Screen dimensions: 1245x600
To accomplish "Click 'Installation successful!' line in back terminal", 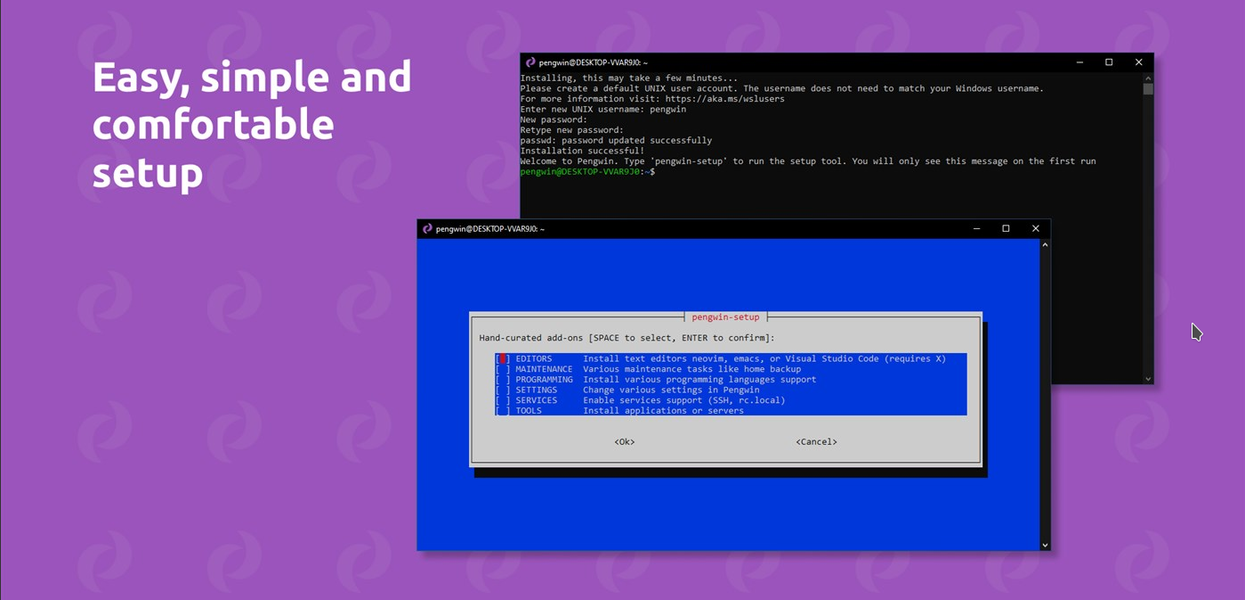I will pyautogui.click(x=582, y=151).
